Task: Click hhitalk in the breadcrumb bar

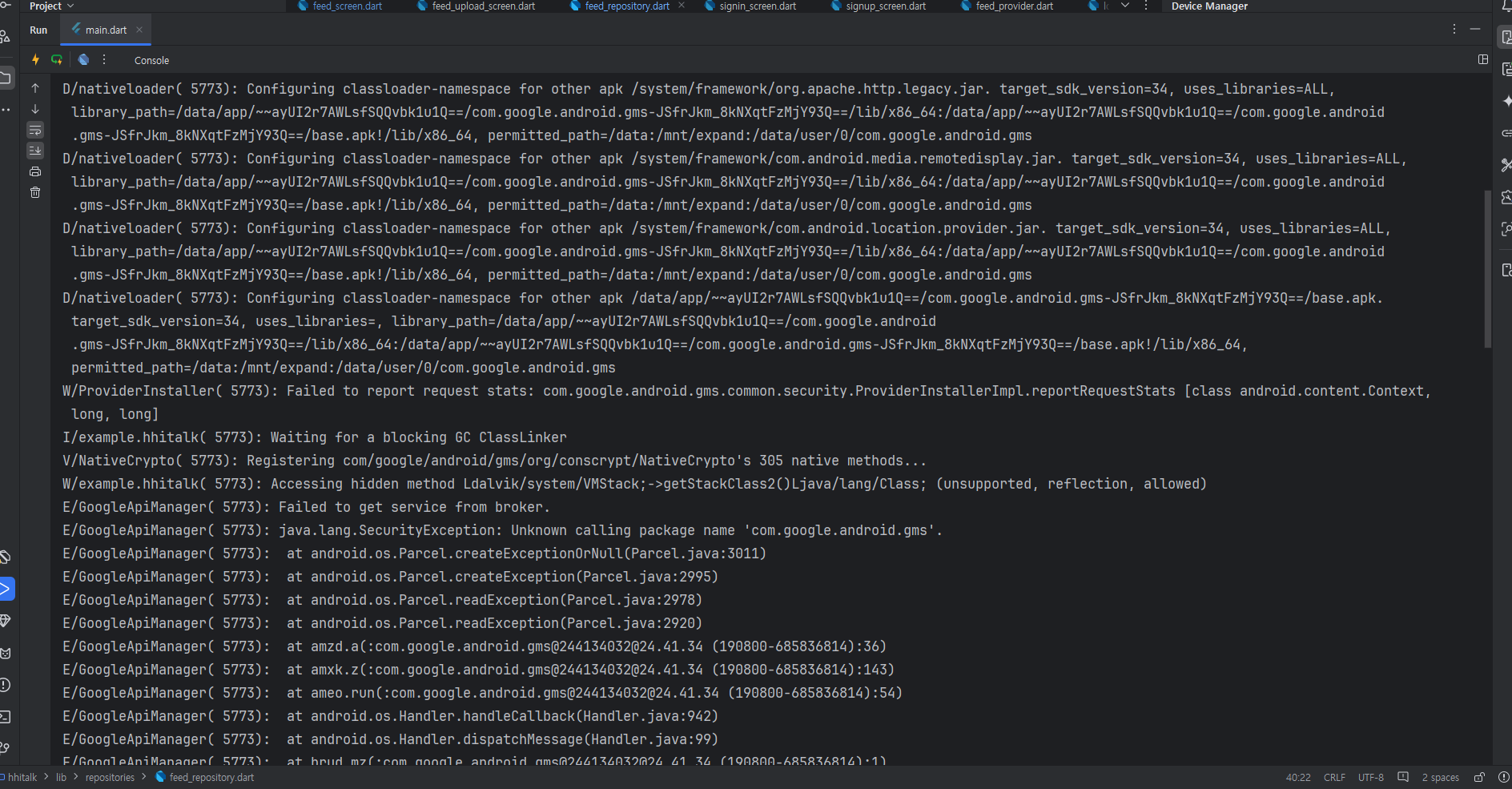Action: pyautogui.click(x=22, y=777)
